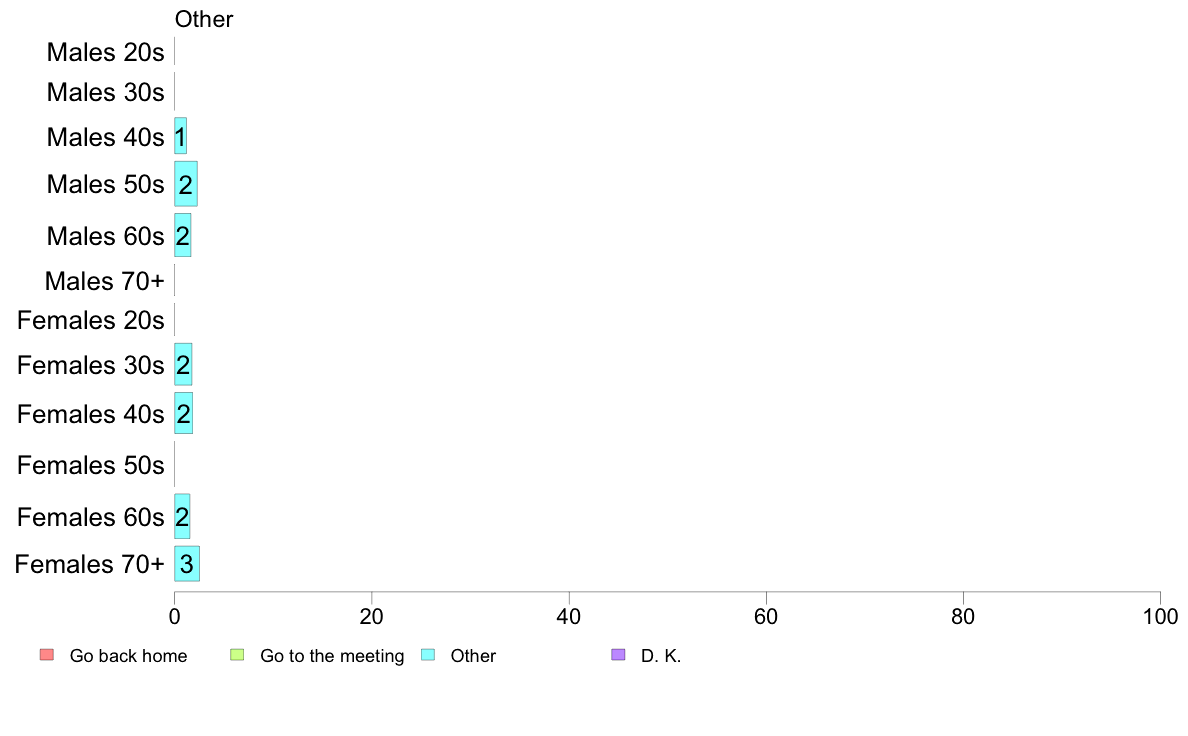
Task: Select the Females 70+ bar
Action: [187, 563]
